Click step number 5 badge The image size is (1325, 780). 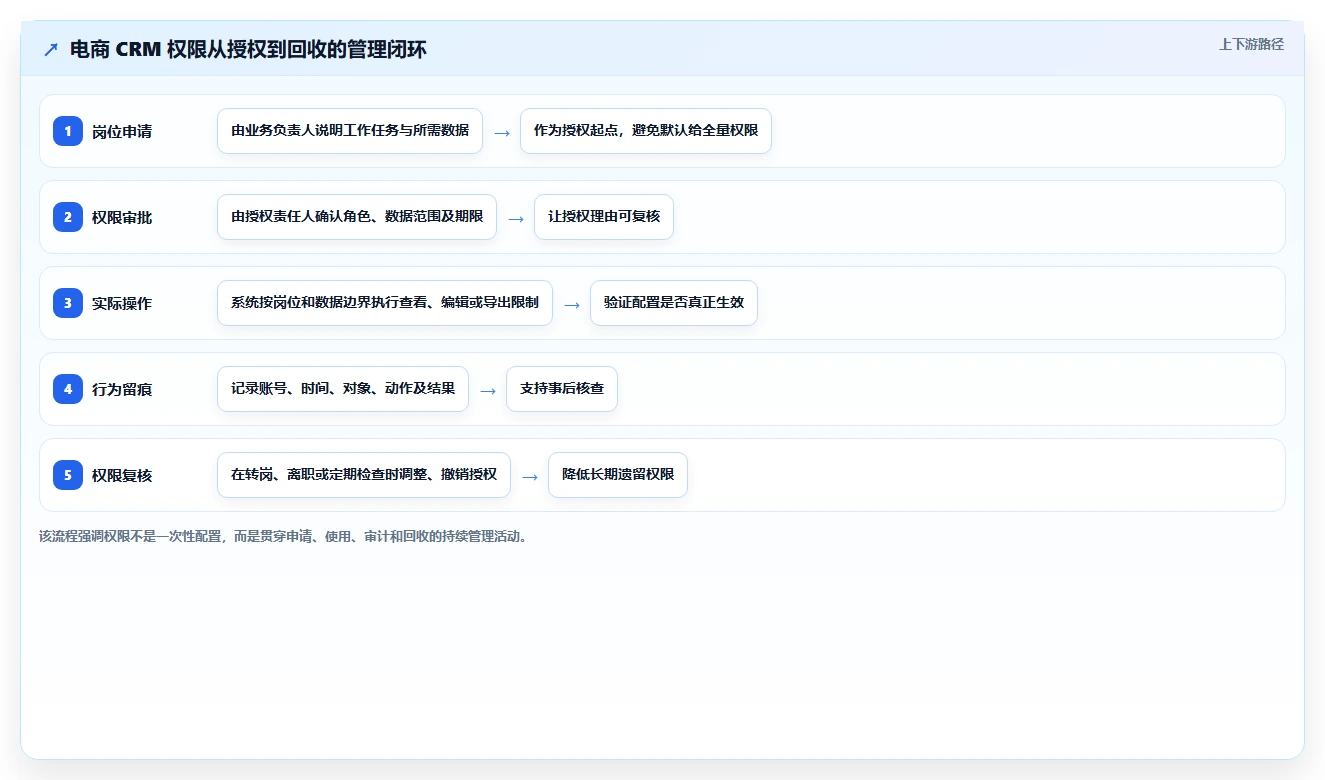point(68,475)
